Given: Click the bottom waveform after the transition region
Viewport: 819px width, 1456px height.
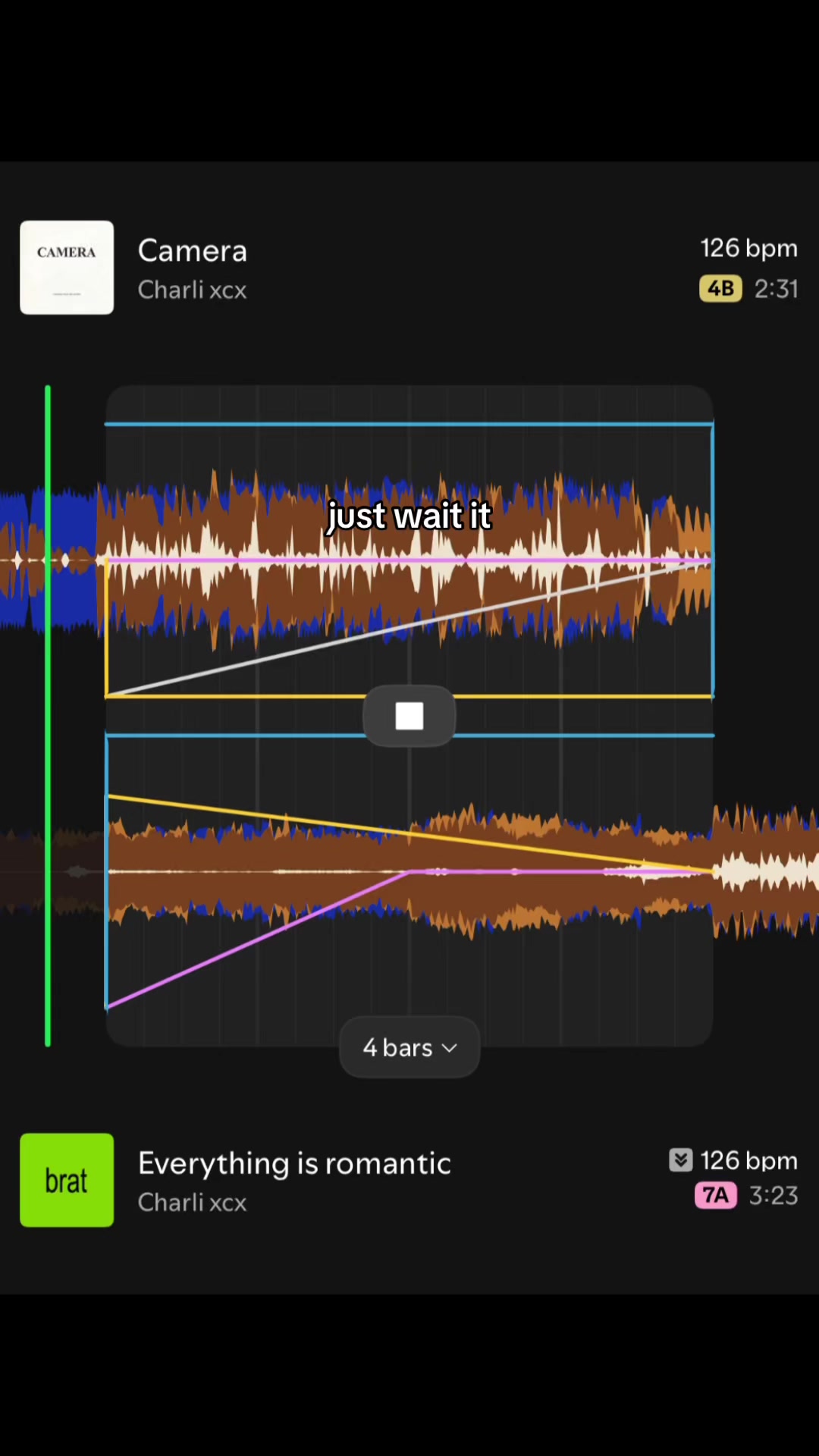Looking at the screenshot, I should coord(766,872).
